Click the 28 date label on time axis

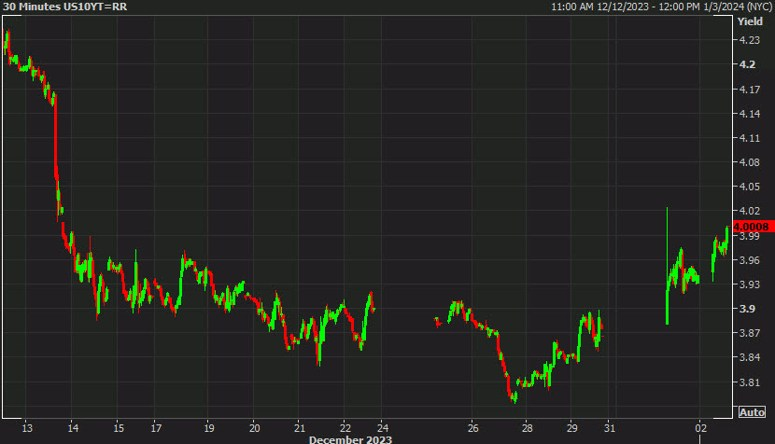point(527,428)
